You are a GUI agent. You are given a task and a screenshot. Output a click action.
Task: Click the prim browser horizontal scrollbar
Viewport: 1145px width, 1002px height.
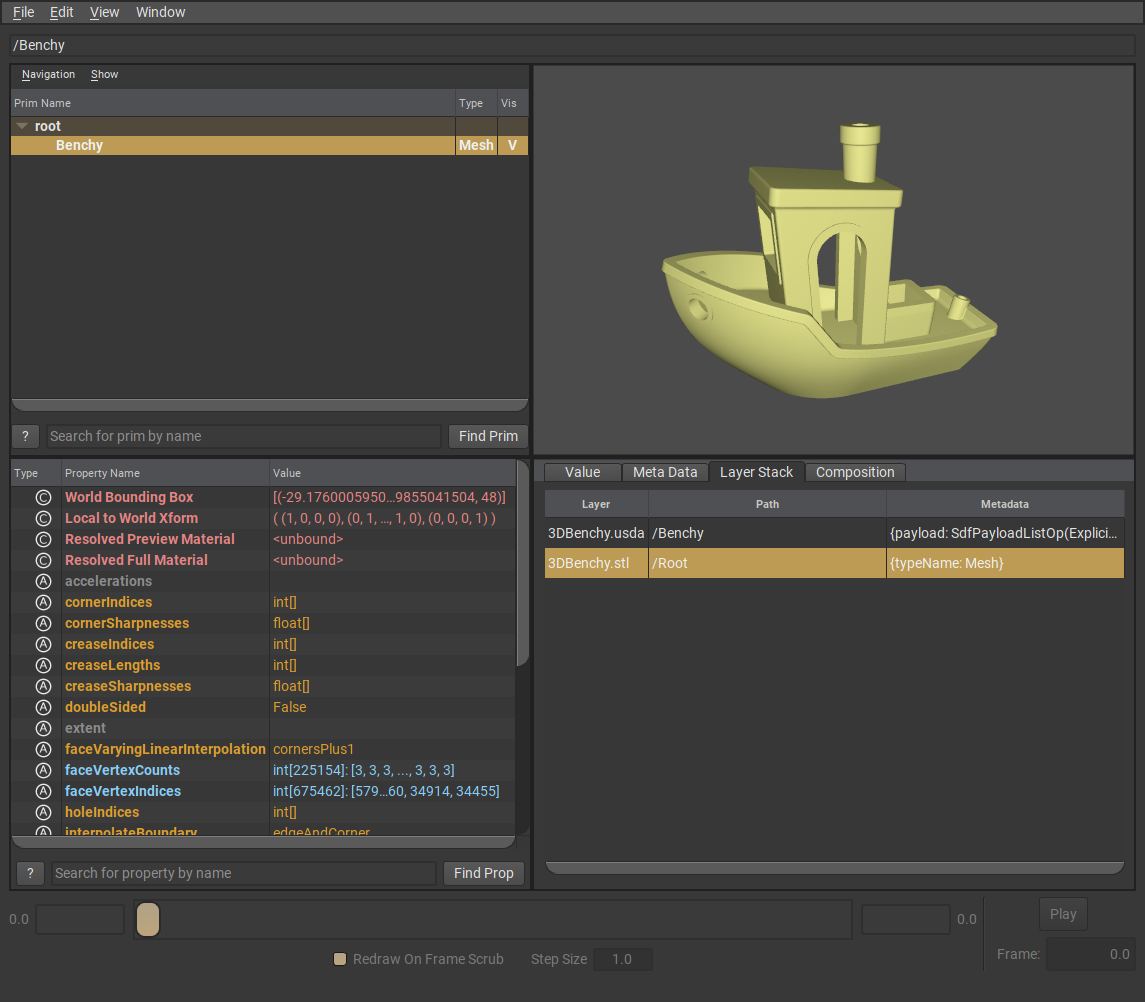pos(269,405)
